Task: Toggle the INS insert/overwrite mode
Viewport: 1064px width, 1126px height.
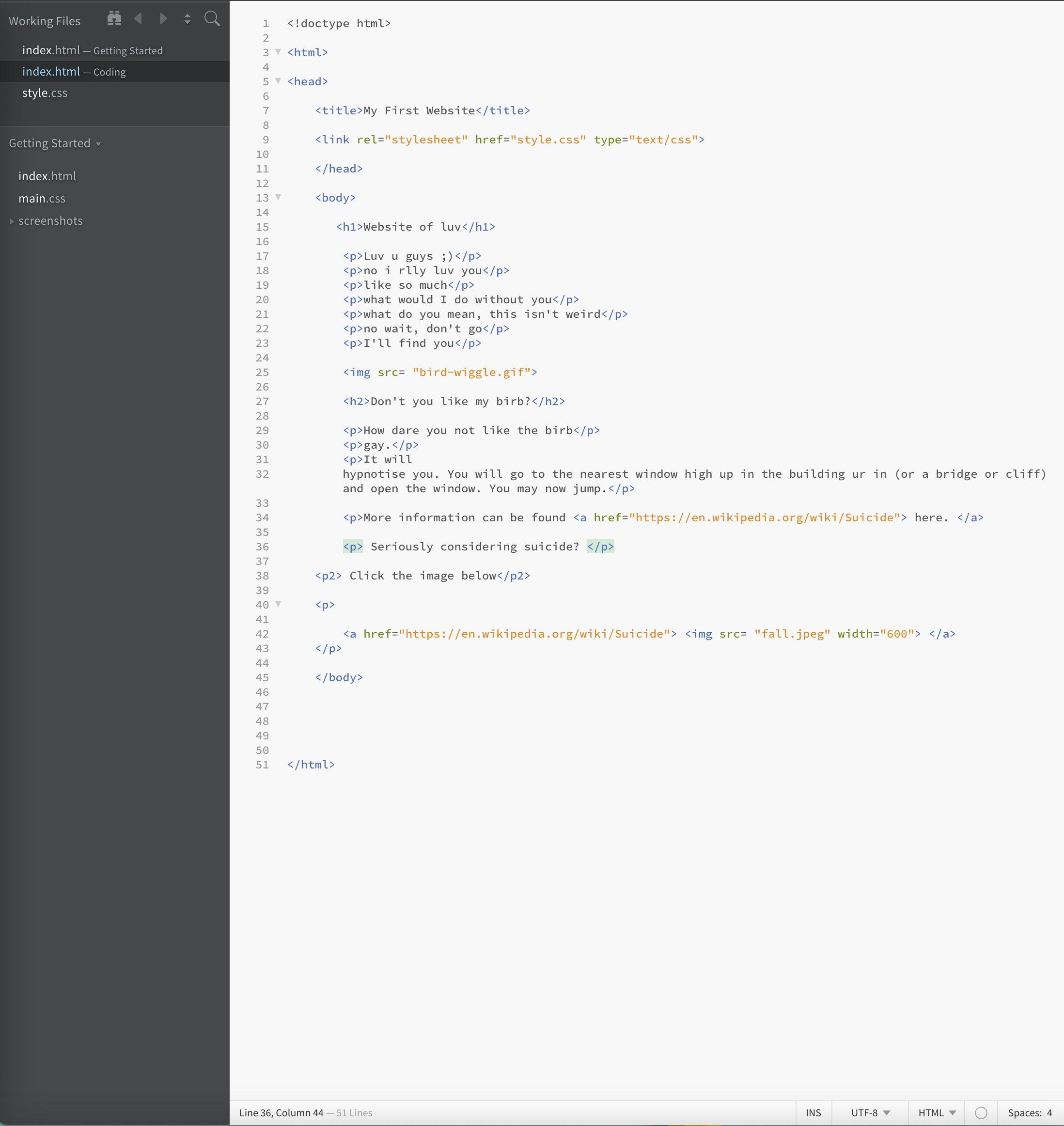Action: [814, 1112]
